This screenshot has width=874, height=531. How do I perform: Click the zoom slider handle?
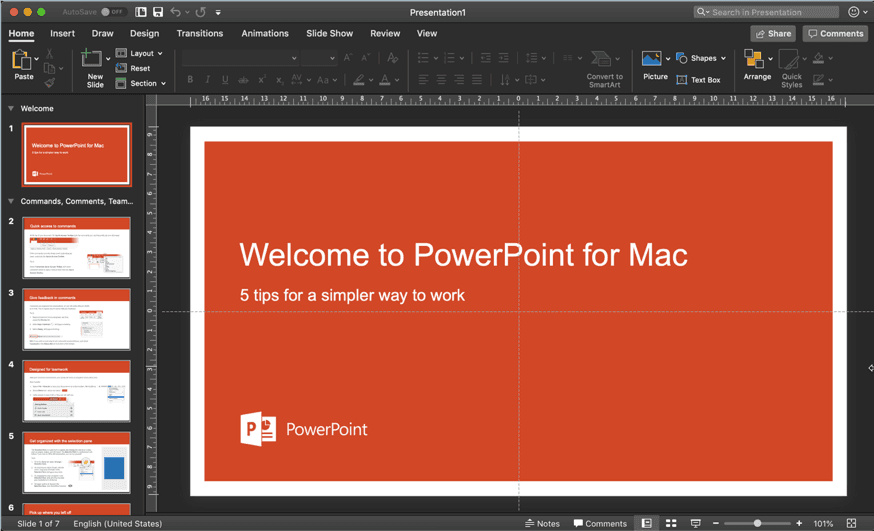[x=758, y=523]
